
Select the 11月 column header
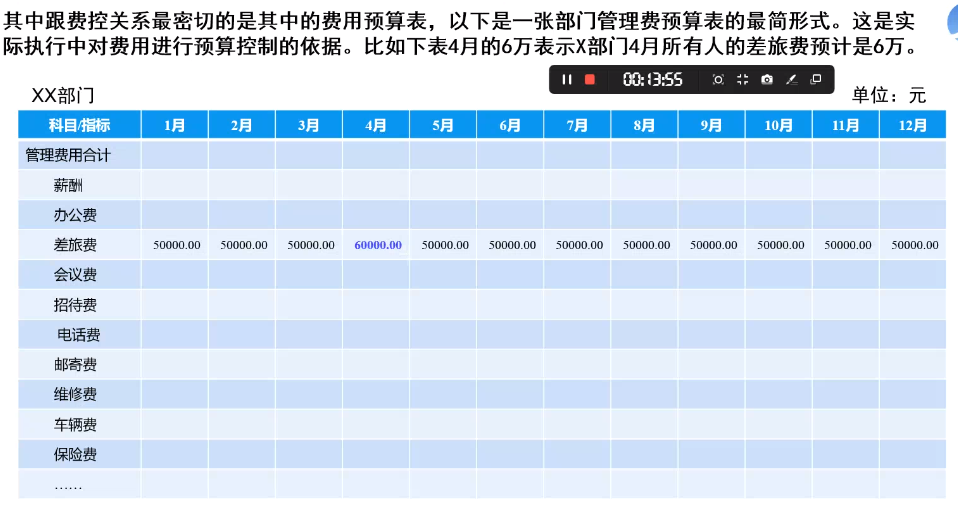(x=846, y=125)
